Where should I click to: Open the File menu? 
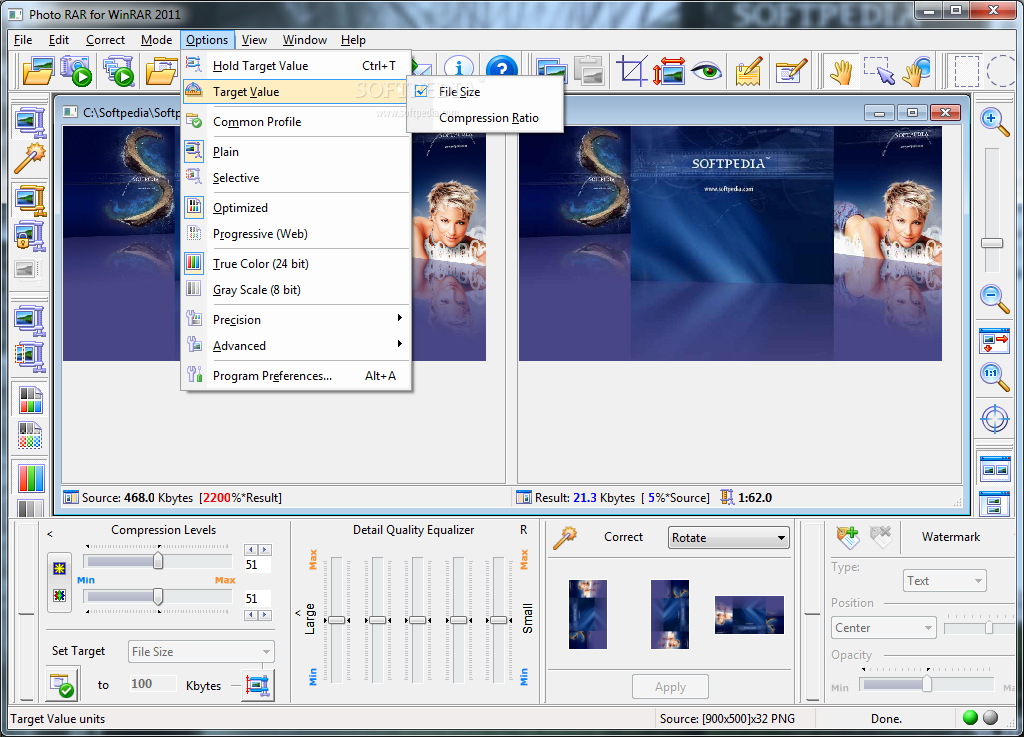[23, 40]
